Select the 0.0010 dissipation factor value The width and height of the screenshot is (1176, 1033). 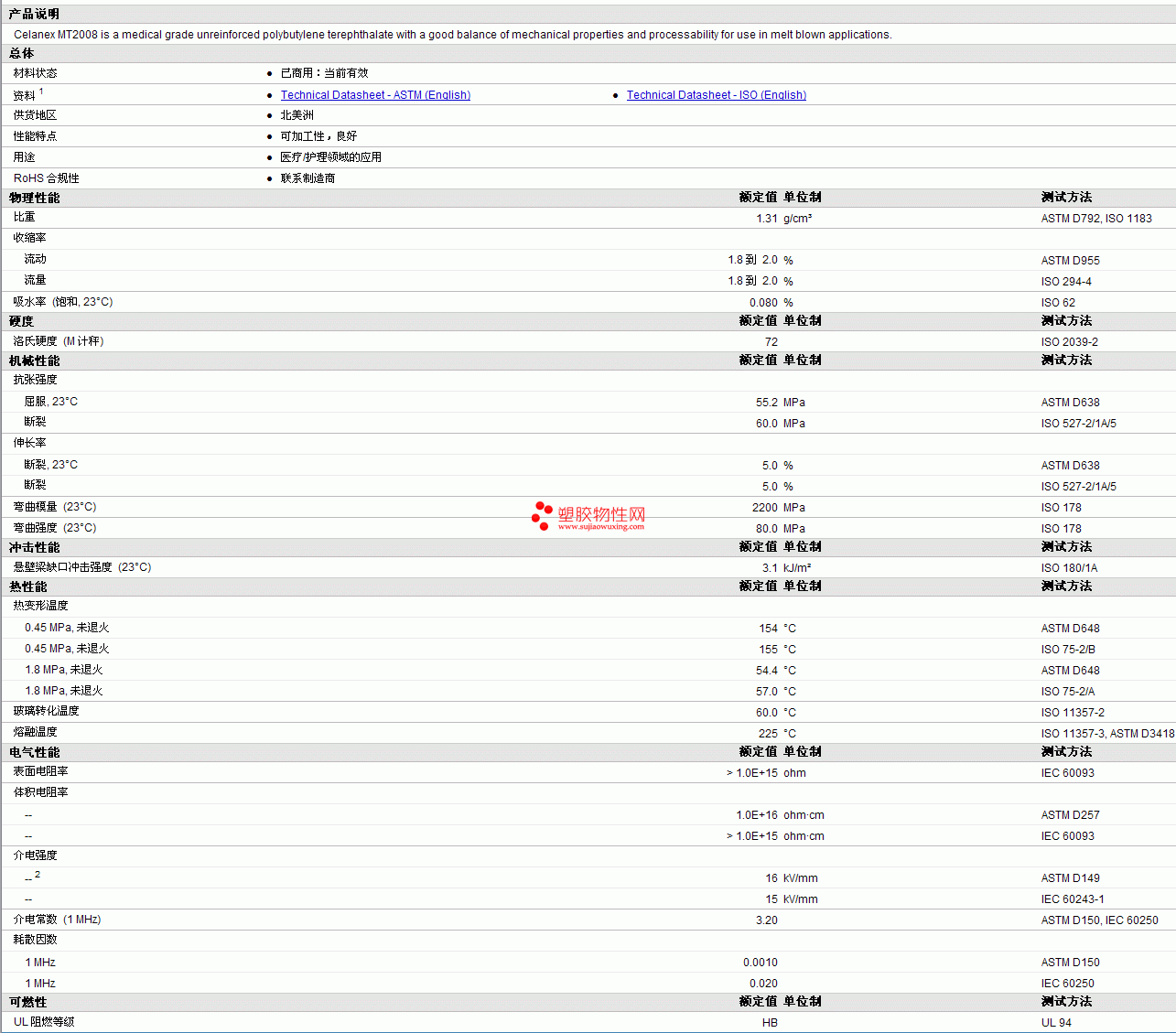point(761,963)
